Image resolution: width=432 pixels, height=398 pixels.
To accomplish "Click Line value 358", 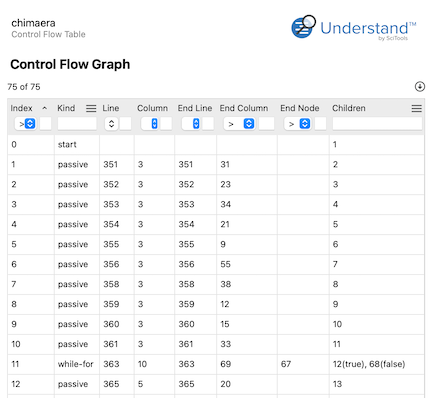I will [x=111, y=284].
